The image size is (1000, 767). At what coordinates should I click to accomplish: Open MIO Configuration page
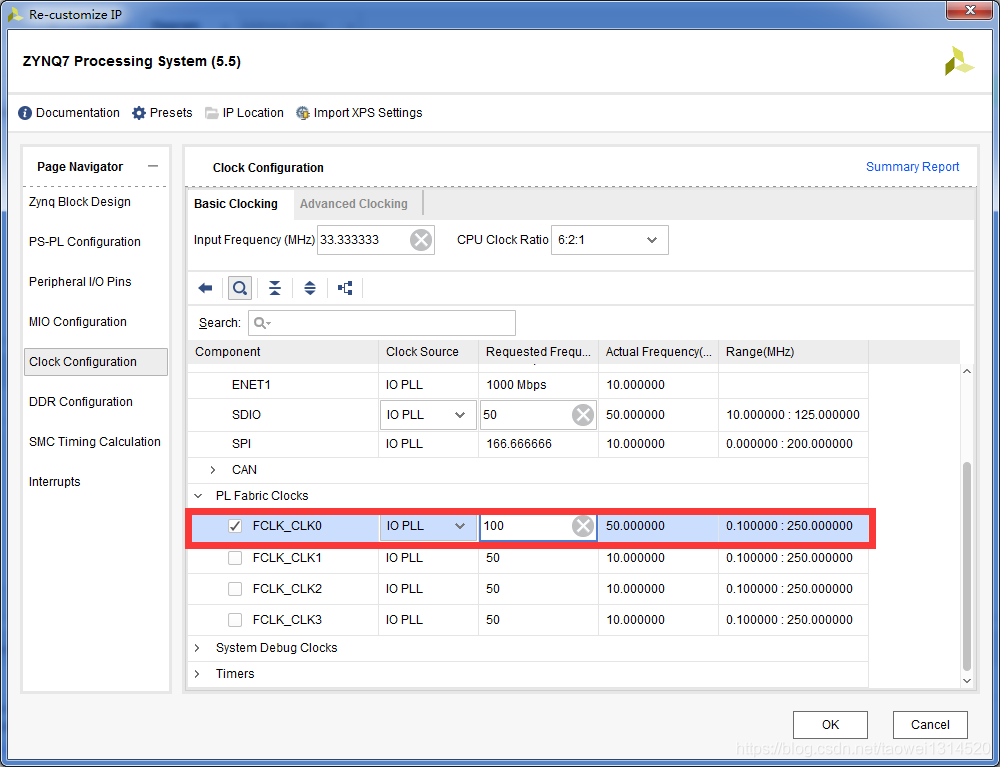pos(78,322)
